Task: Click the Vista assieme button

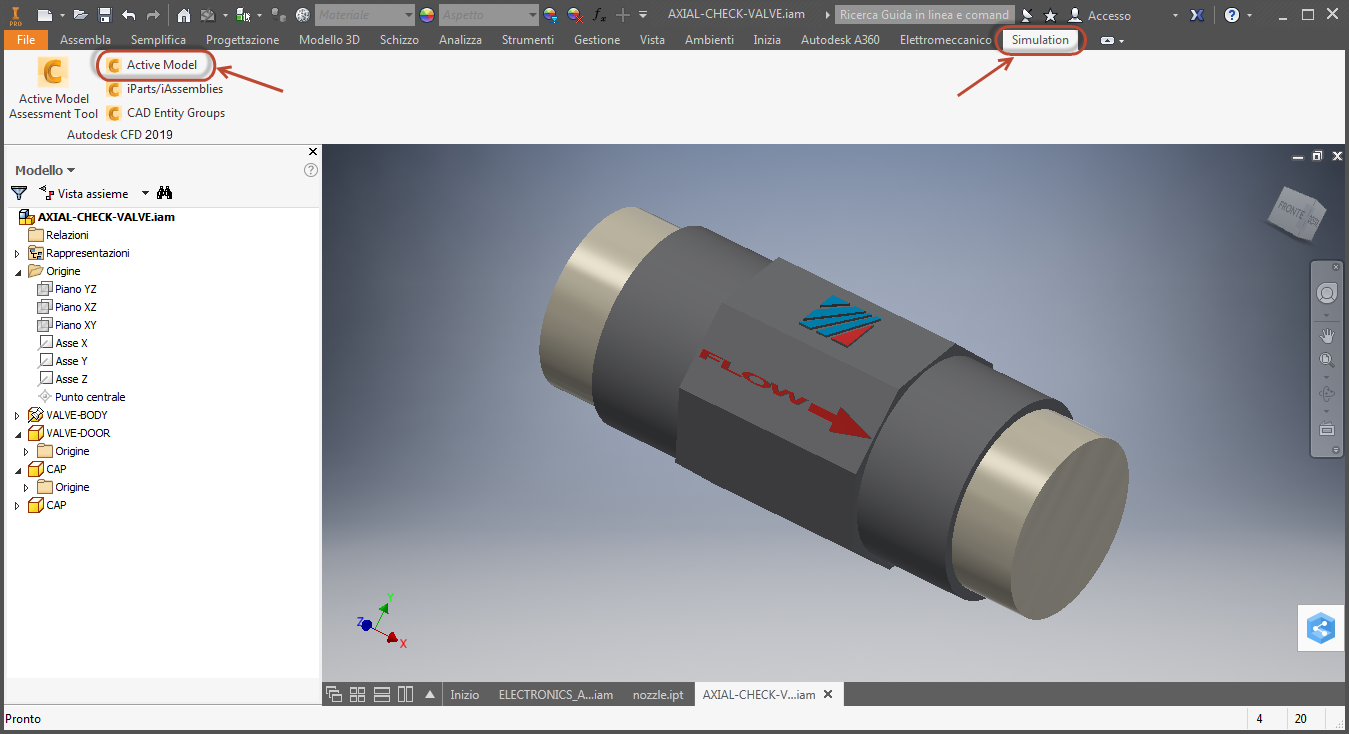Action: point(84,193)
